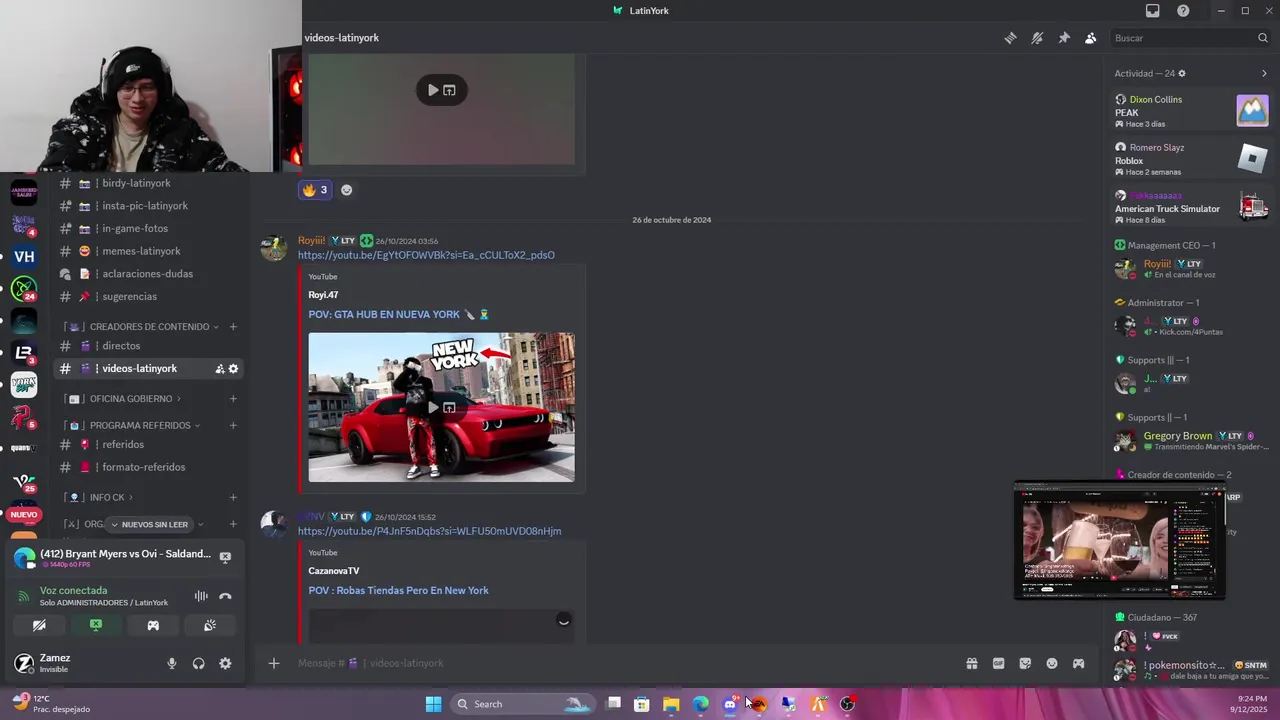The image size is (1280, 720).
Task: Toggle the member list icon
Action: click(1090, 38)
